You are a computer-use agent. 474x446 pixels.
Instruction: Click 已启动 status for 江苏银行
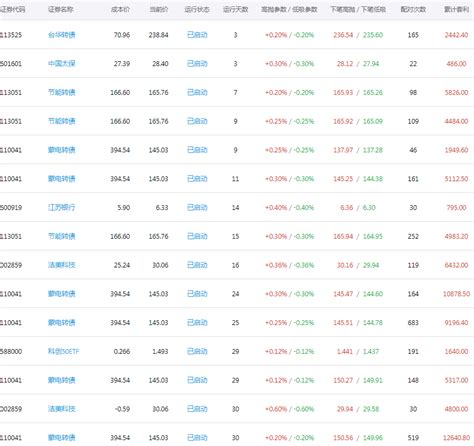(197, 208)
